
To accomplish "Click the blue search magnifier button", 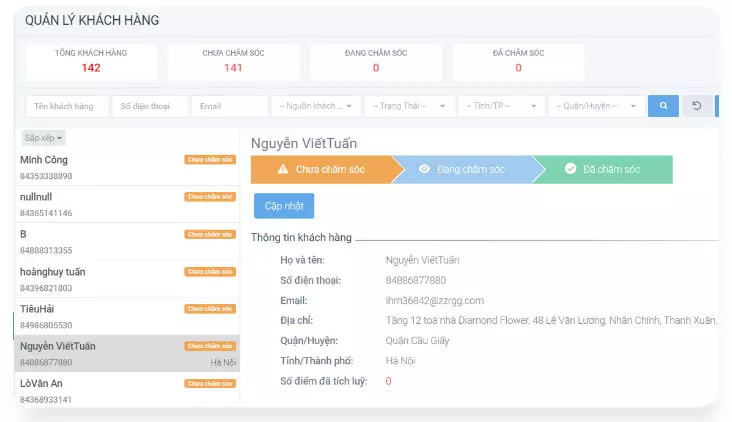I will (x=663, y=106).
